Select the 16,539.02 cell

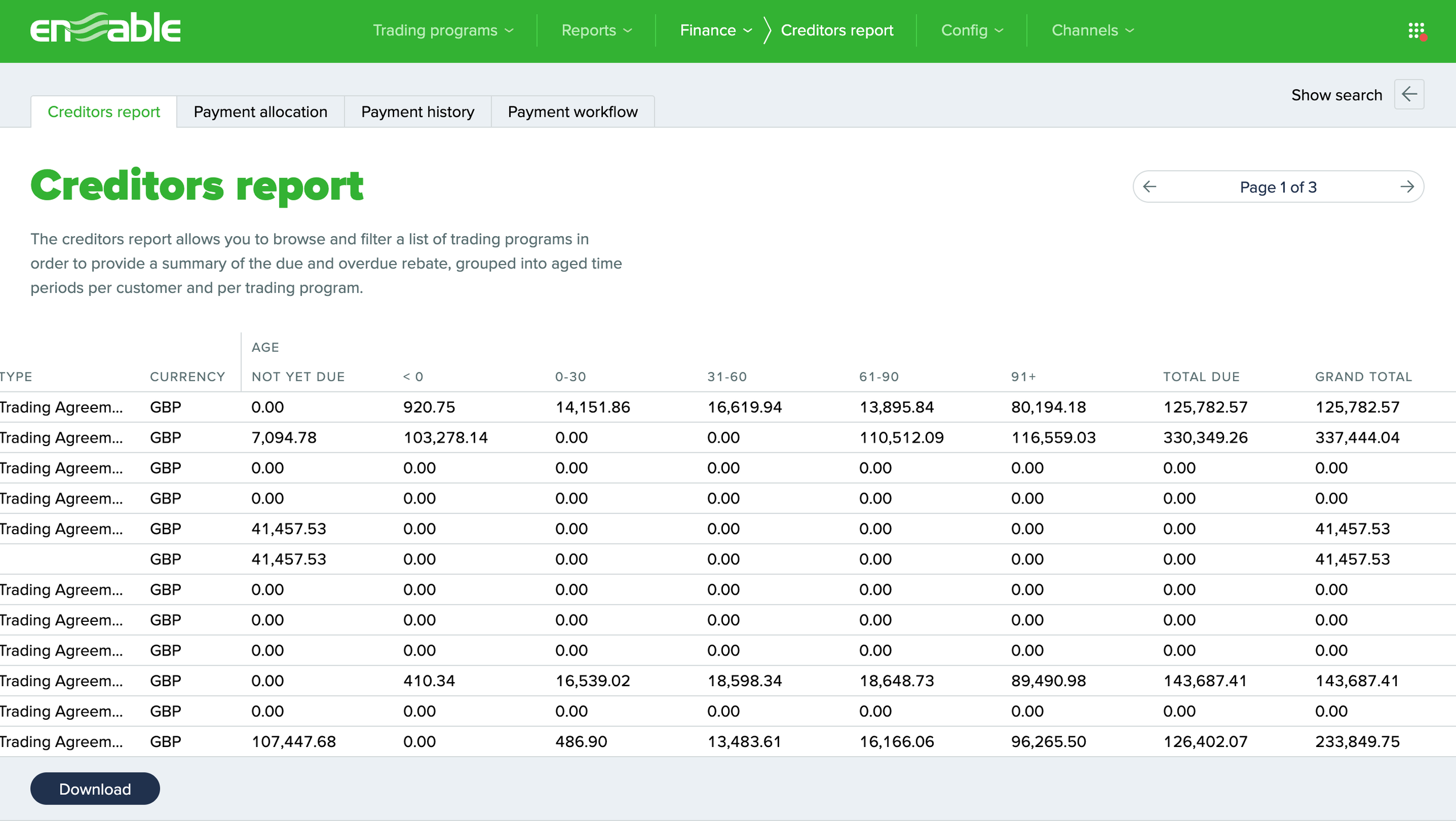click(x=593, y=681)
